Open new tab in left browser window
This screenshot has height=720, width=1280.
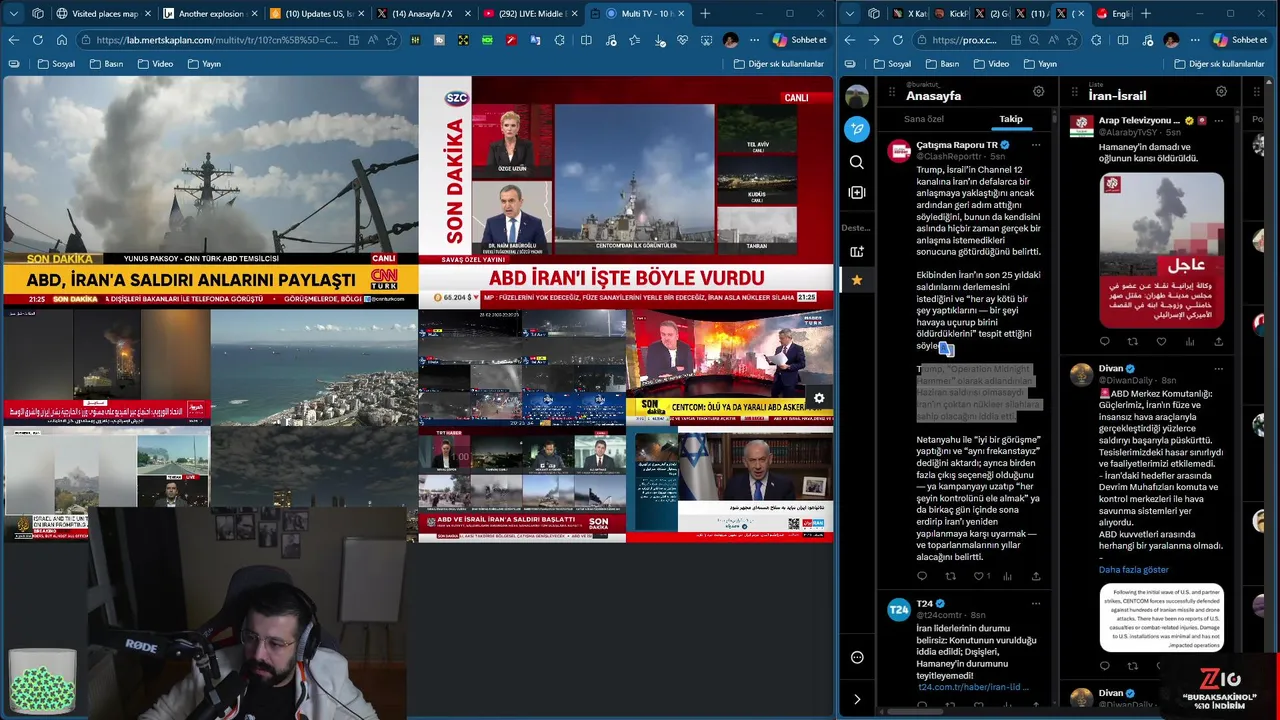click(705, 13)
